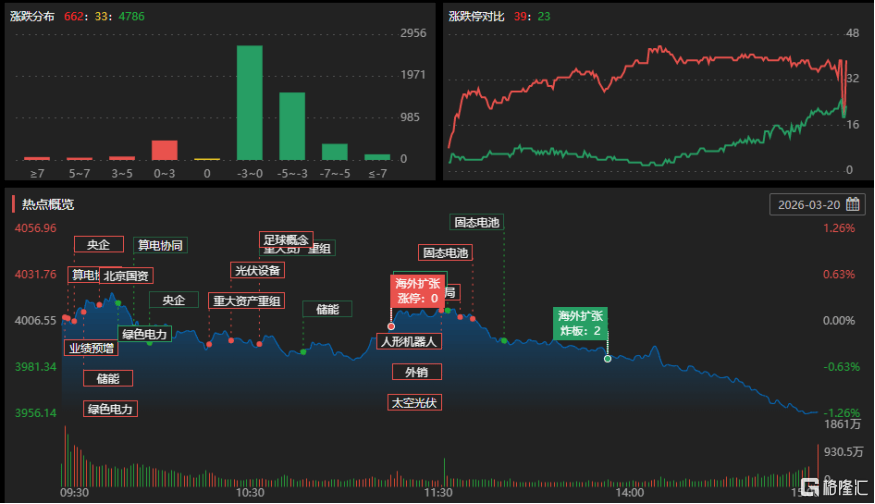875x504 pixels.
Task: Open the calendar icon beside 2026-03-20
Action: pyautogui.click(x=852, y=204)
